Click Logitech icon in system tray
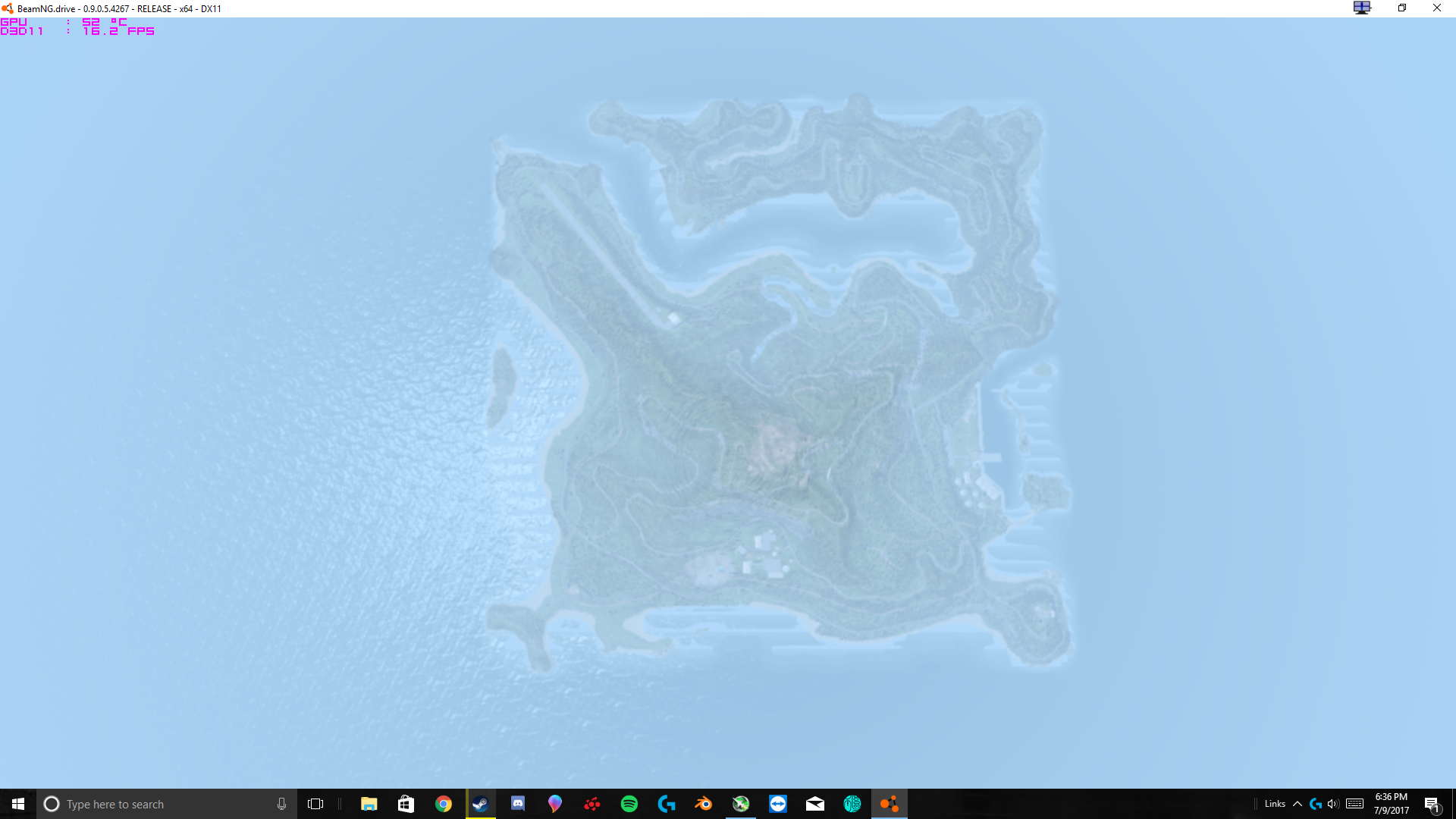 click(1316, 804)
